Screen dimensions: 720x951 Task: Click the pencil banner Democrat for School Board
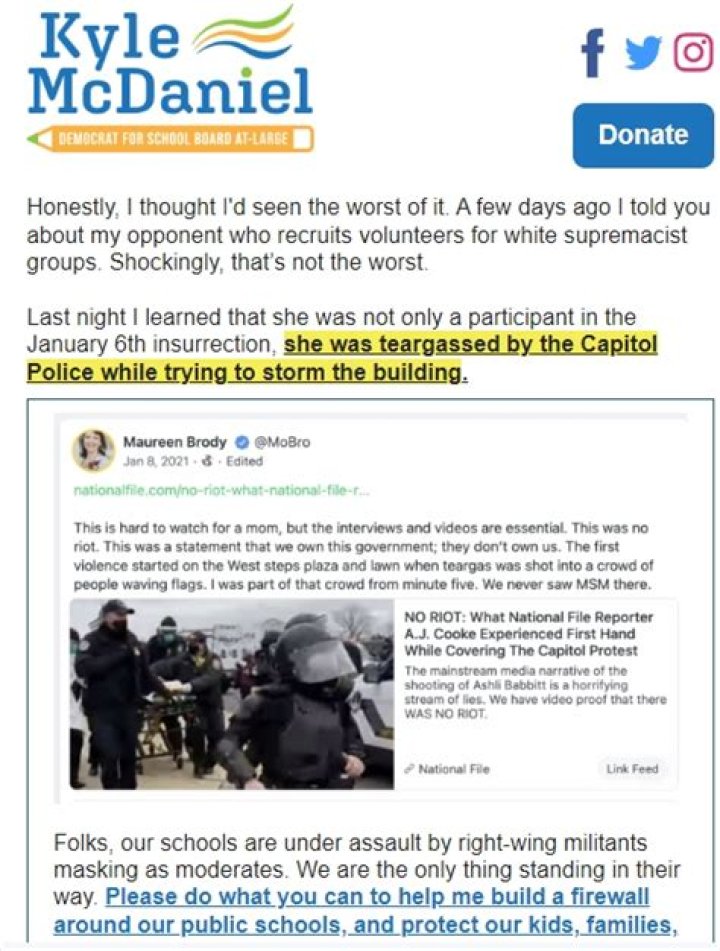170,139
